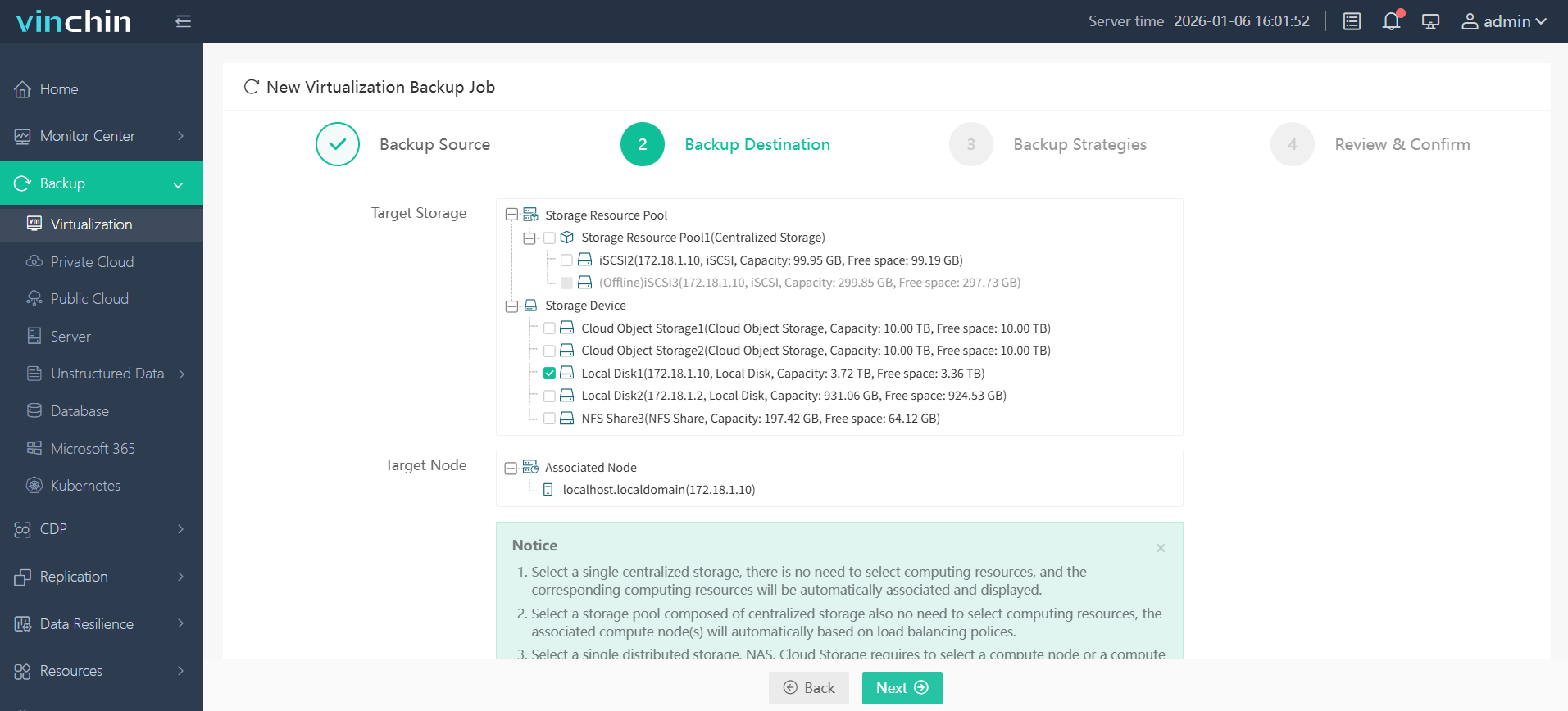Go Back to the previous step
The height and width of the screenshot is (711, 1568).
coord(808,688)
